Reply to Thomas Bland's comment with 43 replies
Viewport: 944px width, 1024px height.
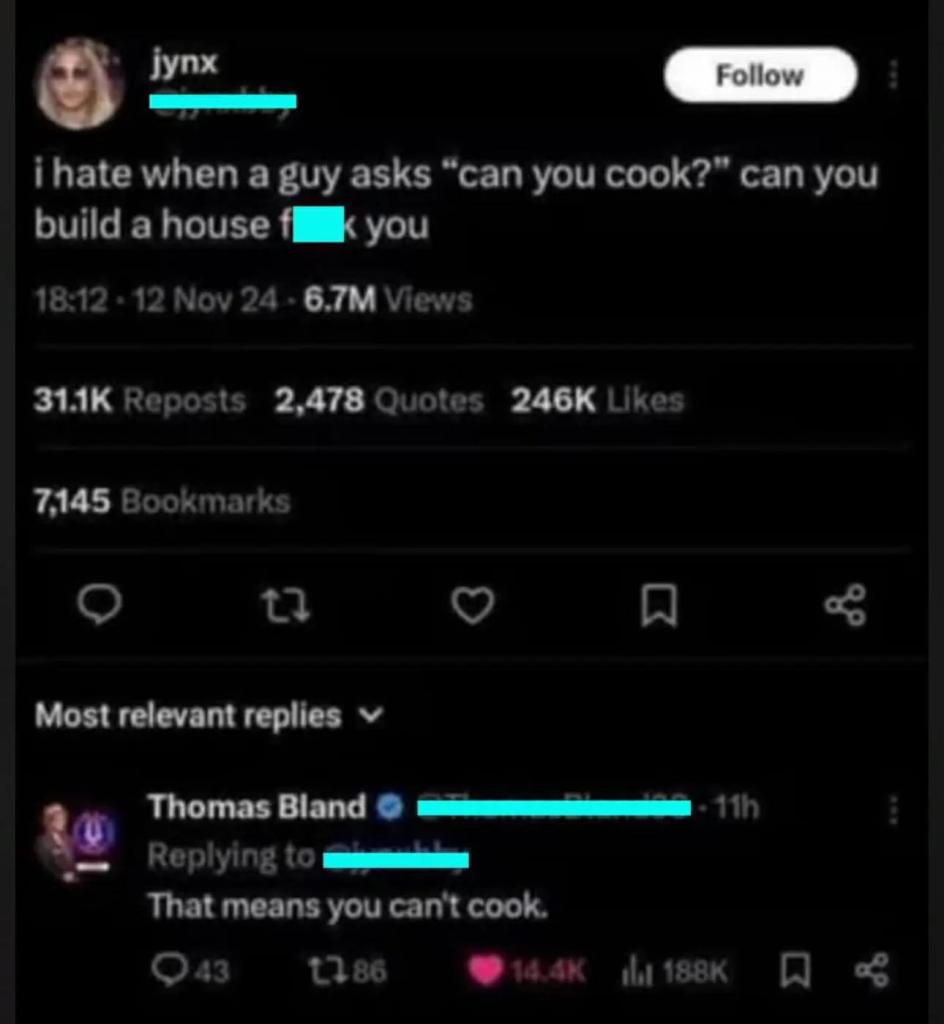coord(190,970)
